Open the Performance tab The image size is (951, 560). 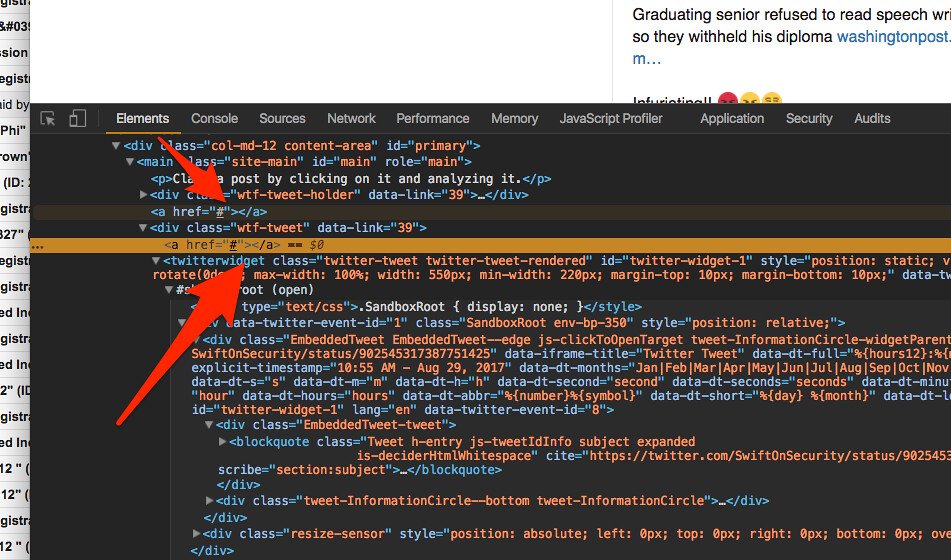pos(432,118)
